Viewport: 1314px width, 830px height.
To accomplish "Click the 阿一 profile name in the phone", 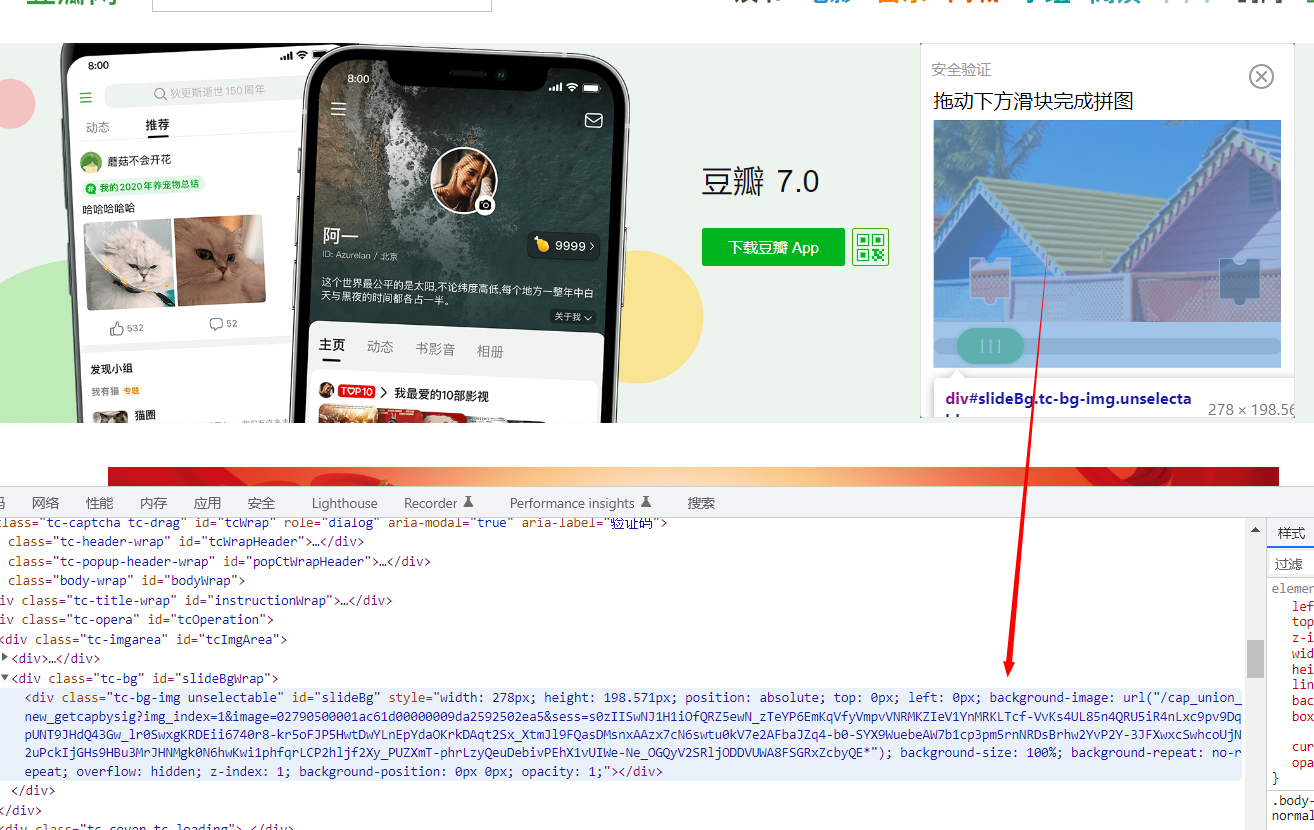I will point(340,236).
